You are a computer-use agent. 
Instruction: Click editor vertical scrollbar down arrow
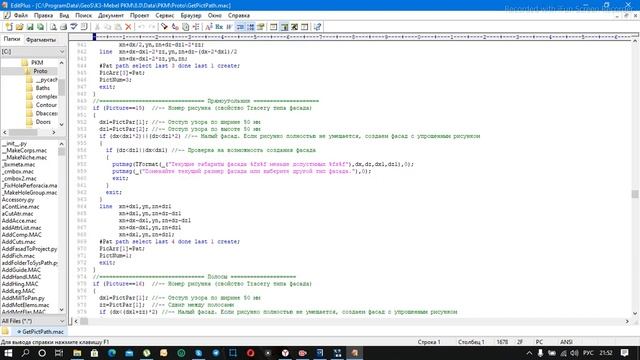(635, 313)
